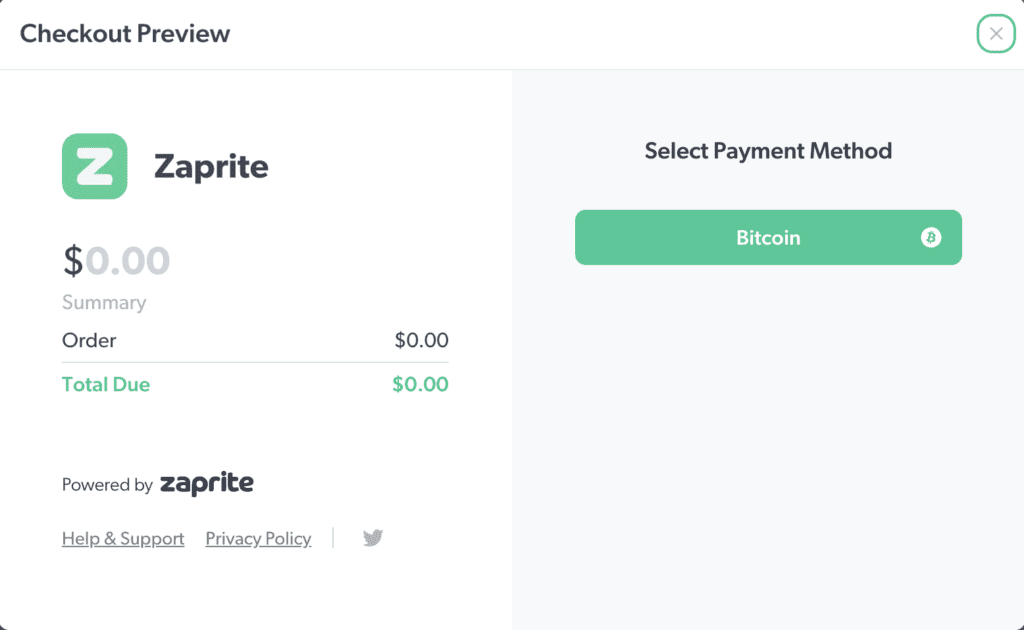Click the Zaprite merchant name text
Image resolution: width=1024 pixels, height=630 pixels.
click(211, 166)
